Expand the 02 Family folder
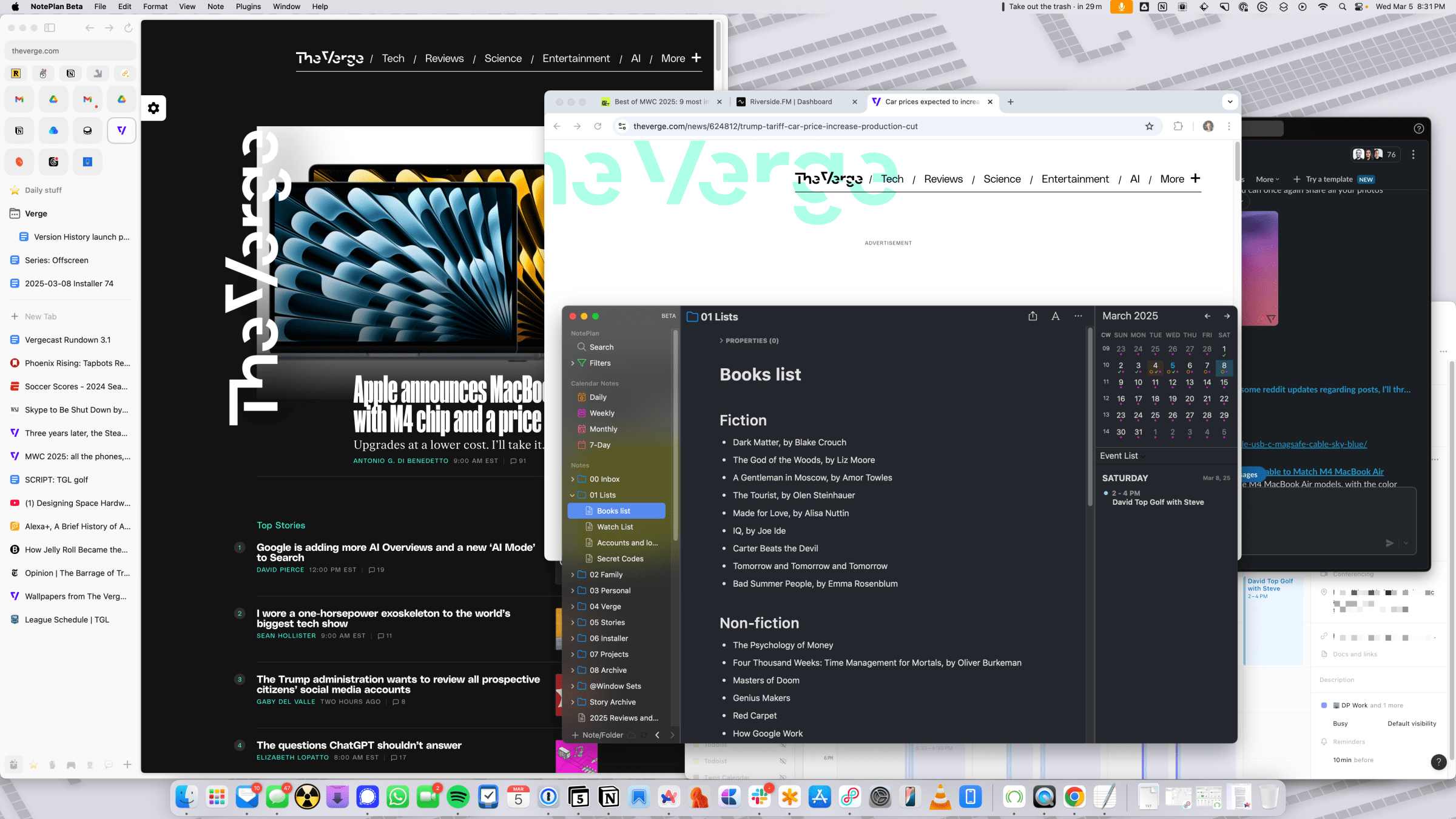Screen dimensions: 1456x819 [572, 575]
